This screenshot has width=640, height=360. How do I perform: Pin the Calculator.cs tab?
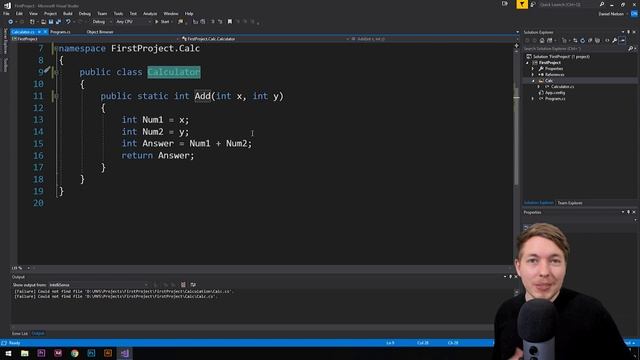pyautogui.click(x=39, y=32)
